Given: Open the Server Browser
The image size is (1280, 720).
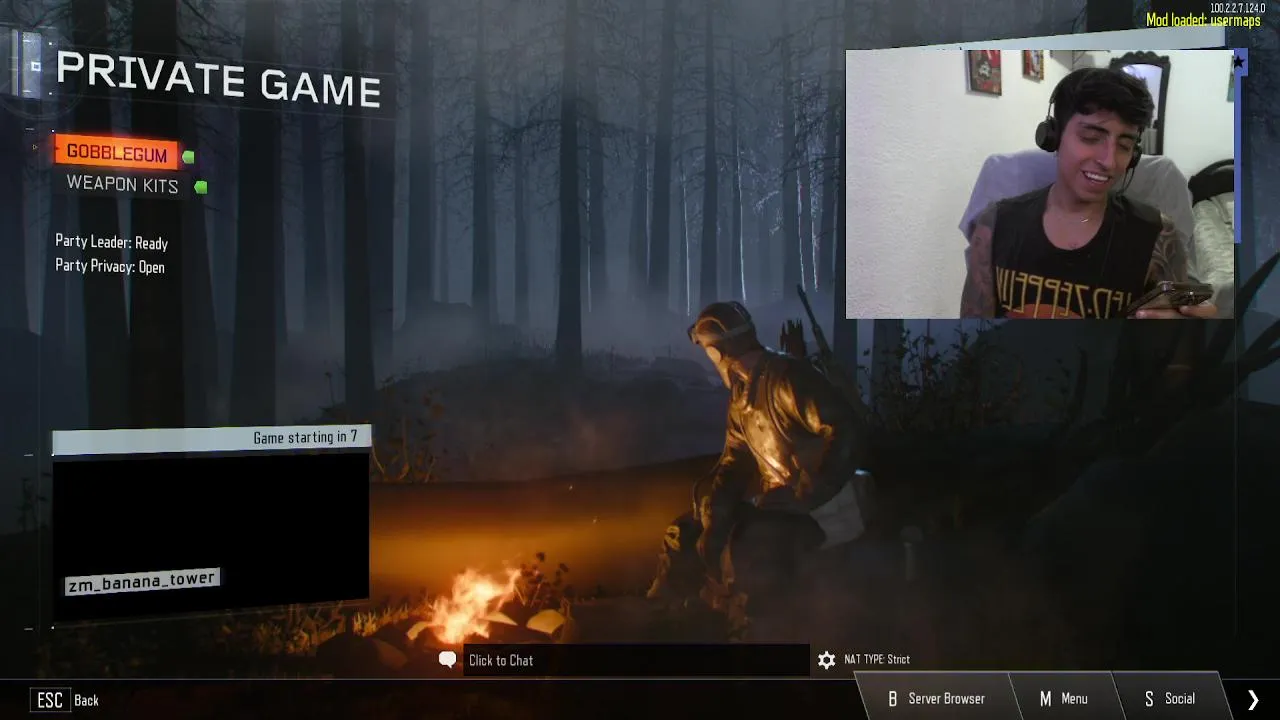Looking at the screenshot, I should pos(936,699).
